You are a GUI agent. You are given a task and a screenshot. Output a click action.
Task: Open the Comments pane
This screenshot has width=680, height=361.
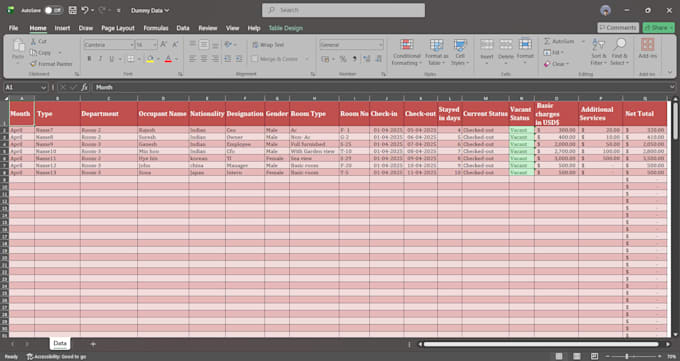pos(618,28)
